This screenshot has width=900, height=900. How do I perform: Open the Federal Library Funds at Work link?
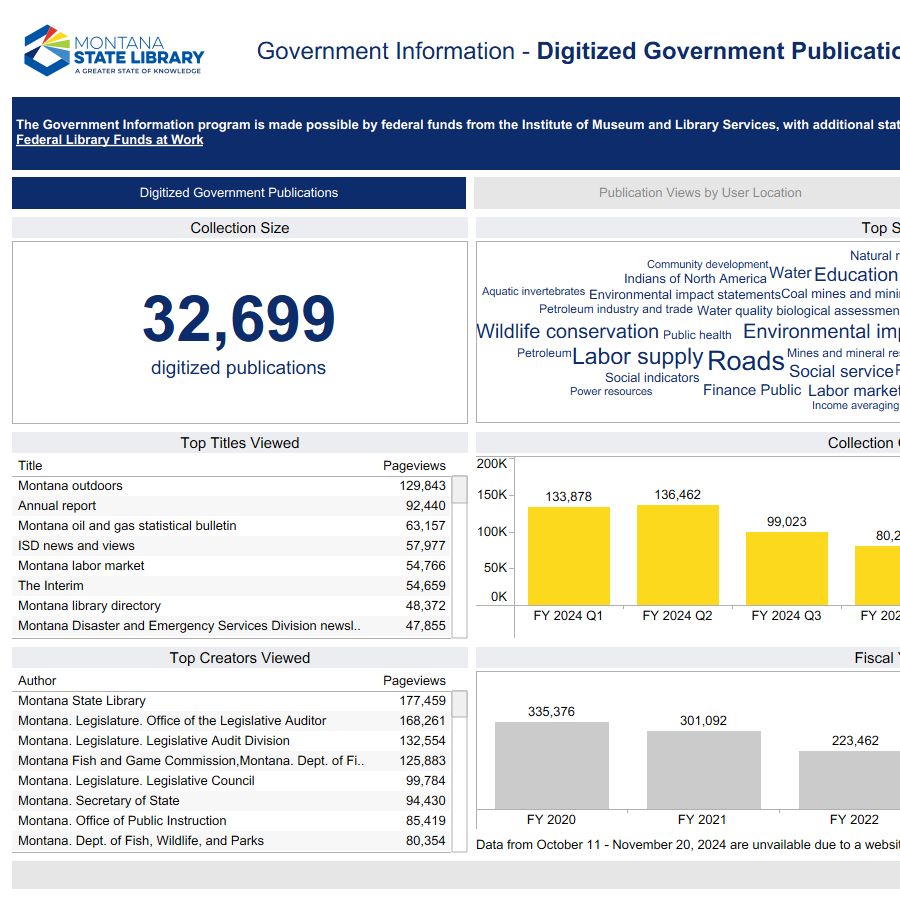point(109,139)
